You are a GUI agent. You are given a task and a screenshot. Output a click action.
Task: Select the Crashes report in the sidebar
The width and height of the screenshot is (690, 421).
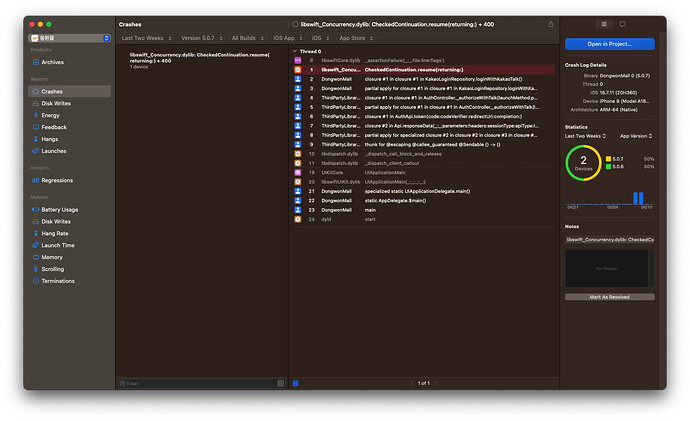pyautogui.click(x=69, y=92)
